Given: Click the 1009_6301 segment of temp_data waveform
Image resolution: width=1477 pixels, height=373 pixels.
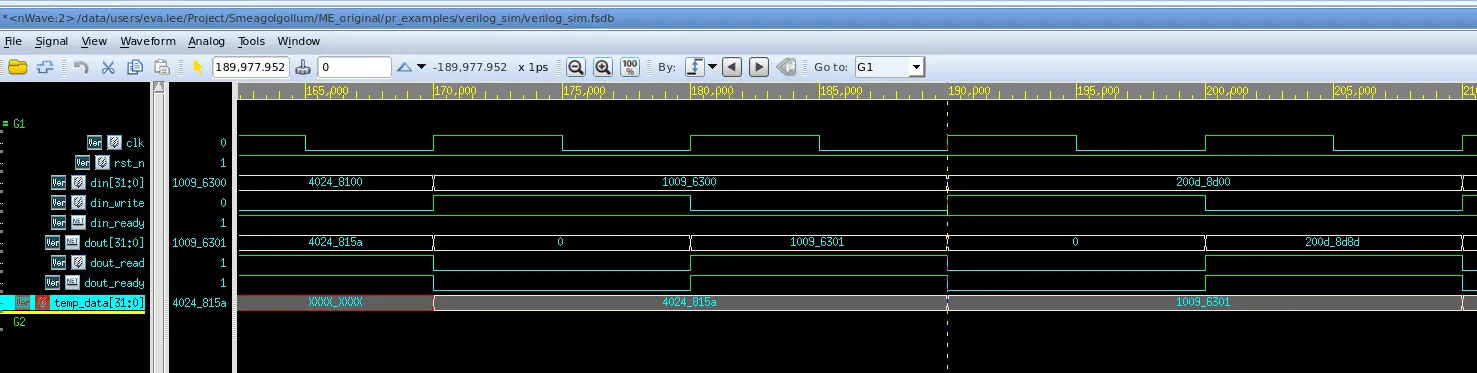Looking at the screenshot, I should coord(1204,302).
